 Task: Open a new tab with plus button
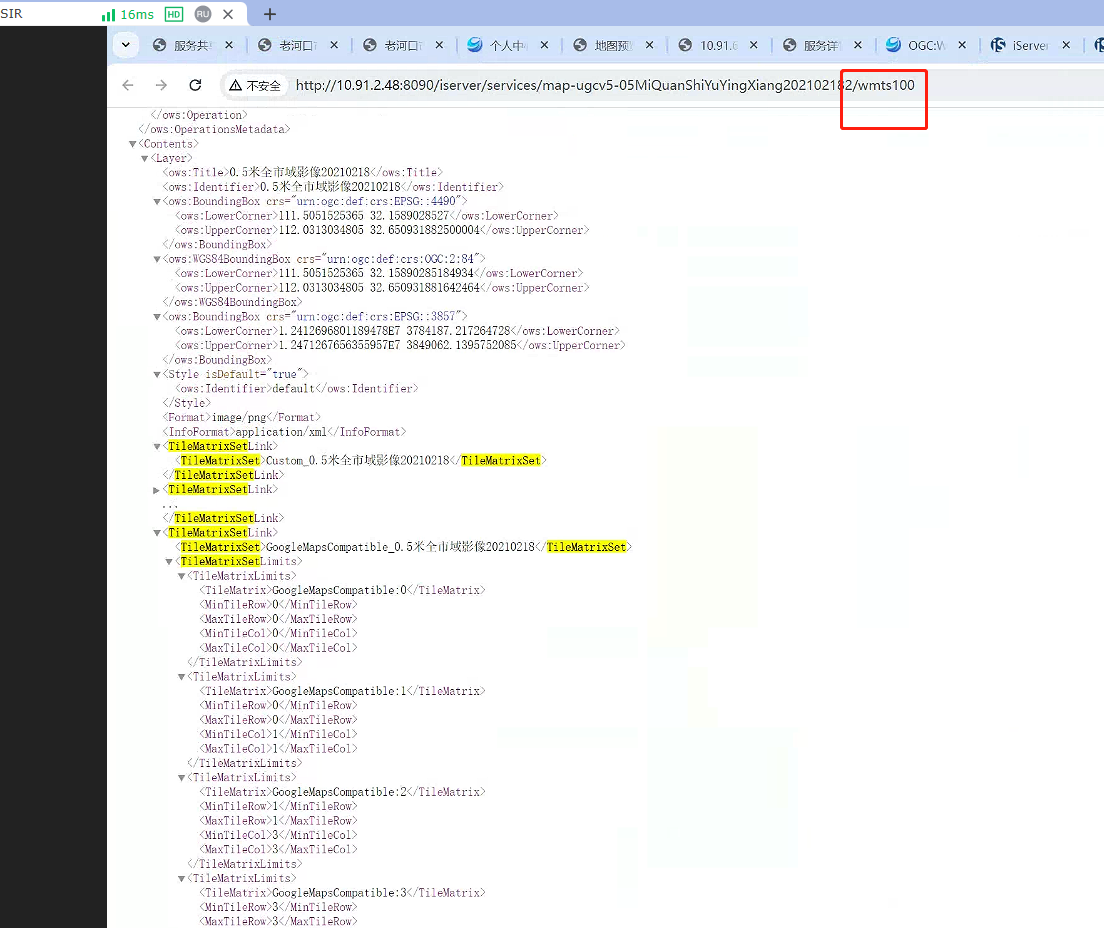270,14
